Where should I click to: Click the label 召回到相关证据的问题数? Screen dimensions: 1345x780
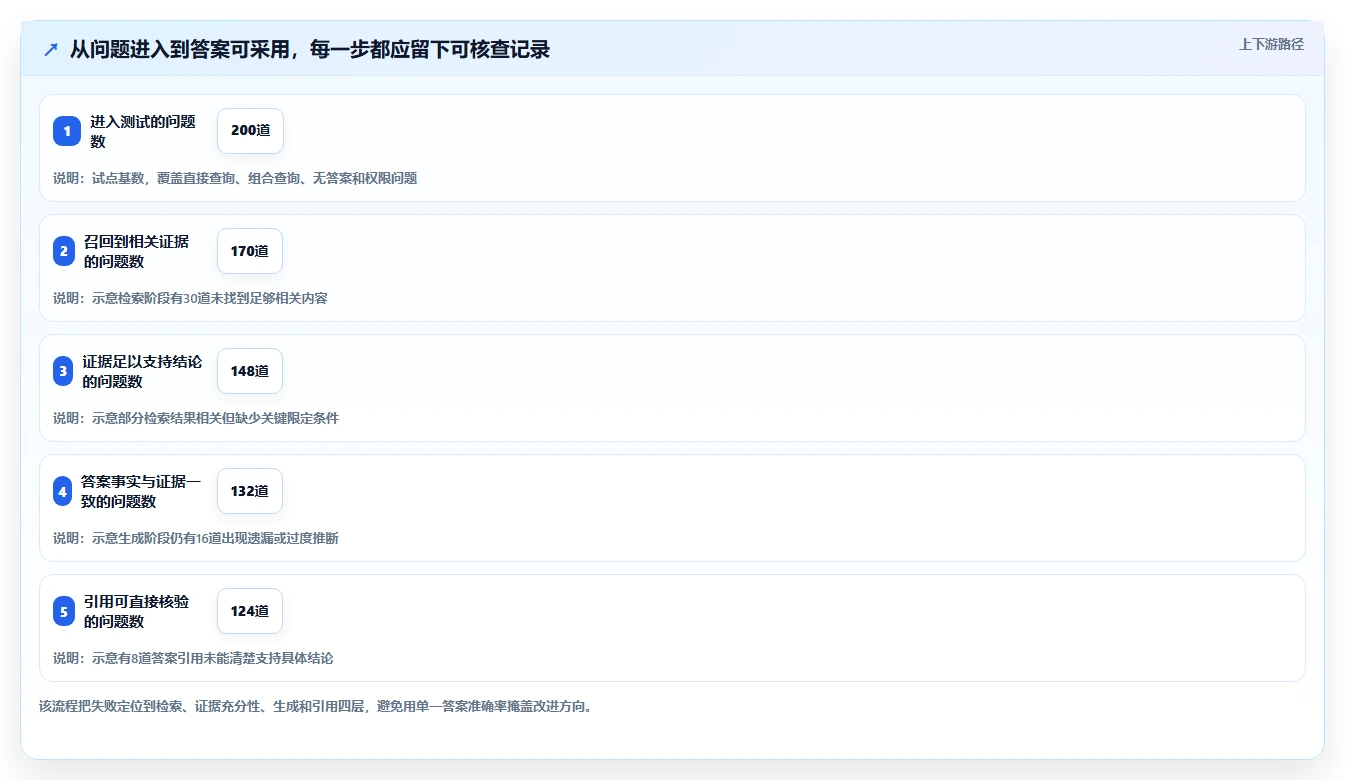point(136,251)
